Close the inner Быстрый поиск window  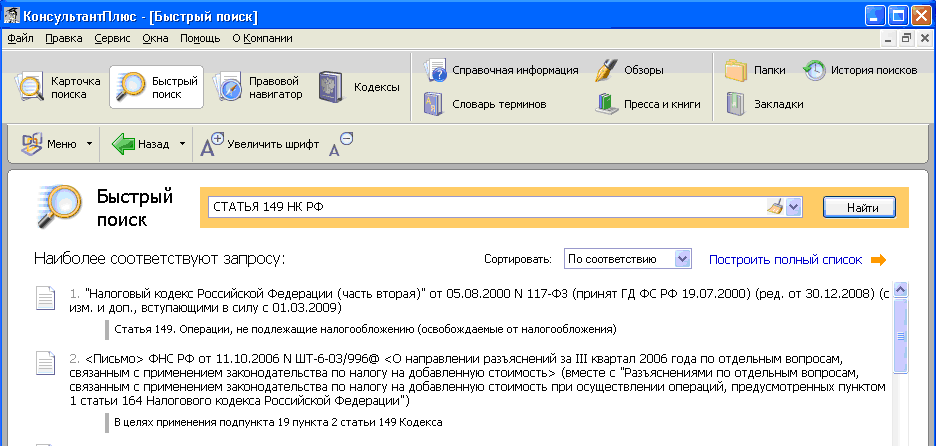pyautogui.click(x=924, y=39)
